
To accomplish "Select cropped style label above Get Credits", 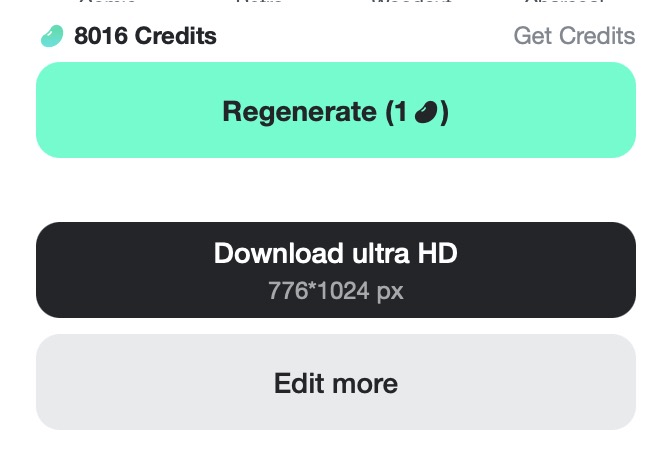I will click(566, 2).
